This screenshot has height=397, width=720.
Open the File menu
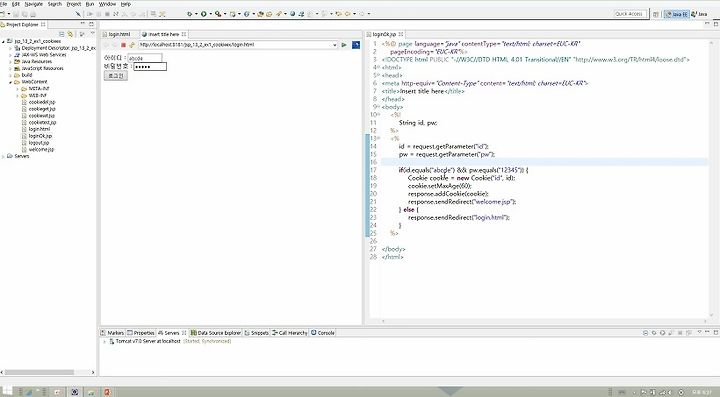3,4
